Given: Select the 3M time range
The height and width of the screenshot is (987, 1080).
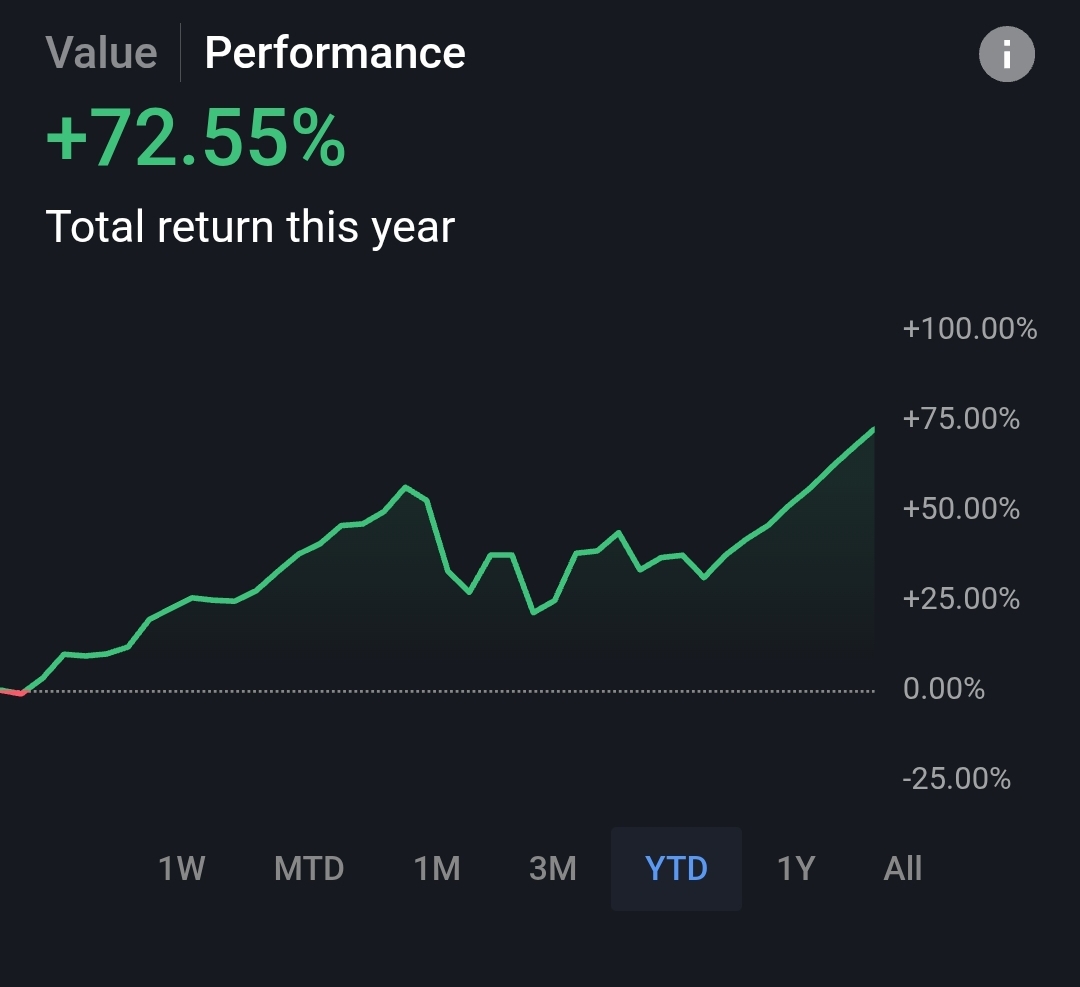Looking at the screenshot, I should (552, 869).
